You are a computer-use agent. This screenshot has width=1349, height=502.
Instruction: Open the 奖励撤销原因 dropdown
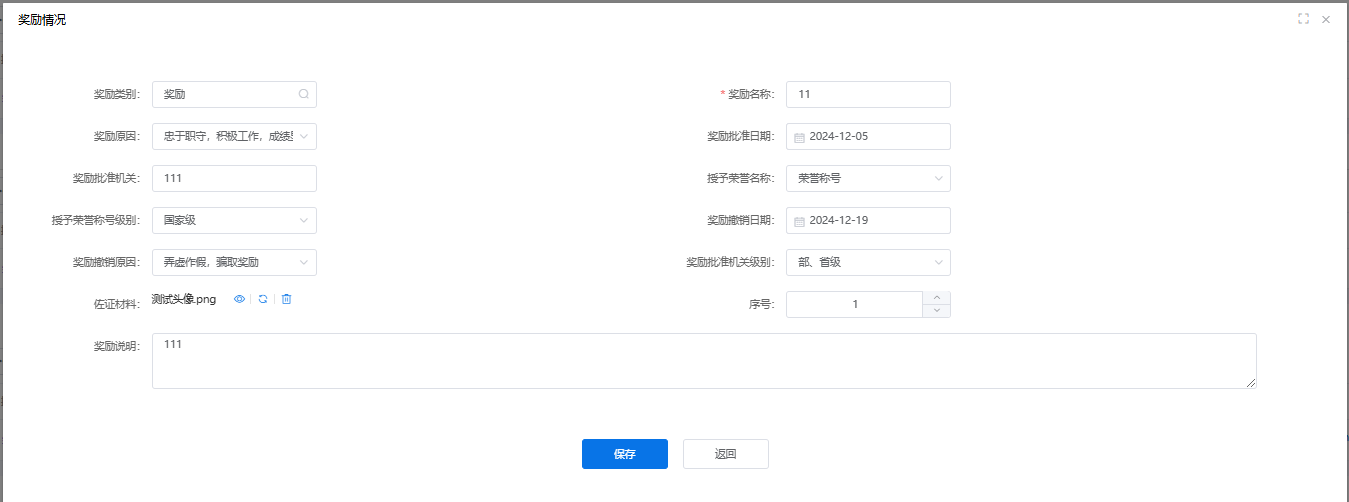pos(234,262)
